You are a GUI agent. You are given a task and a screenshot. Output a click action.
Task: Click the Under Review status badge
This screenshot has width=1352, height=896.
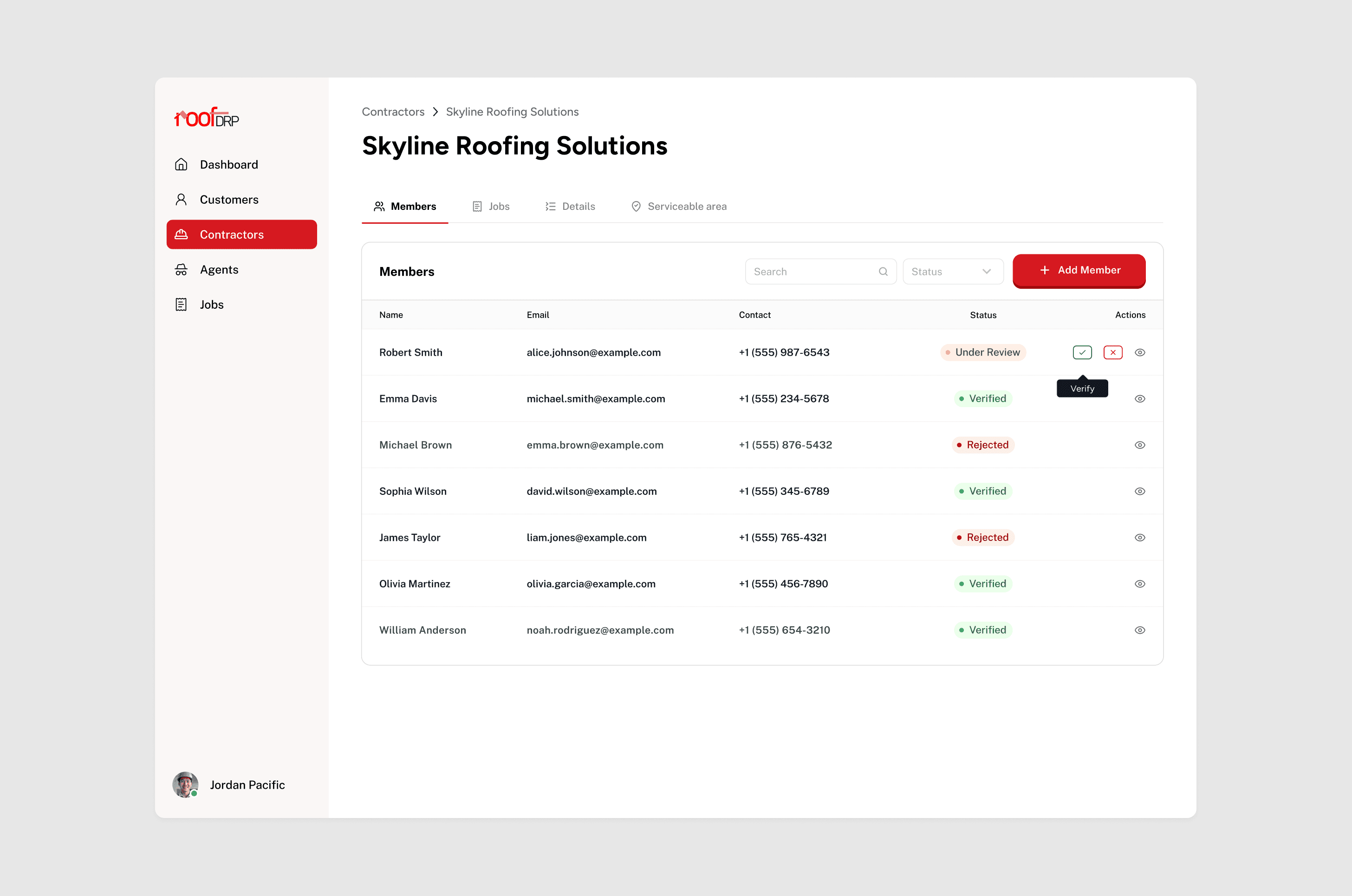[x=983, y=352]
